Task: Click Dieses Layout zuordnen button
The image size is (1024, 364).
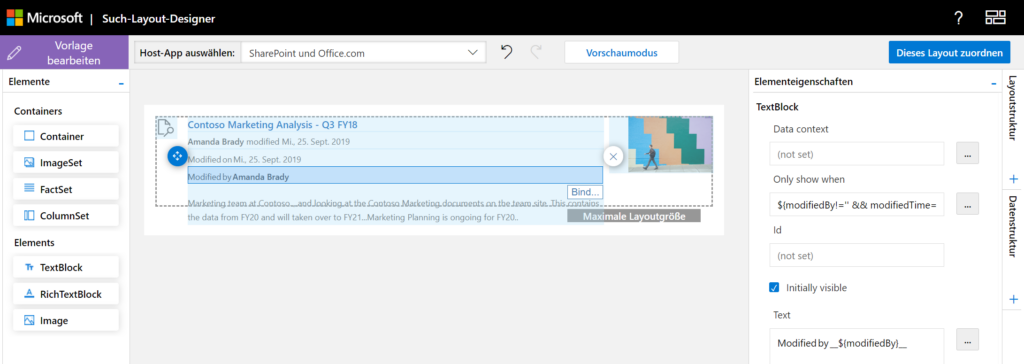Action: point(949,53)
